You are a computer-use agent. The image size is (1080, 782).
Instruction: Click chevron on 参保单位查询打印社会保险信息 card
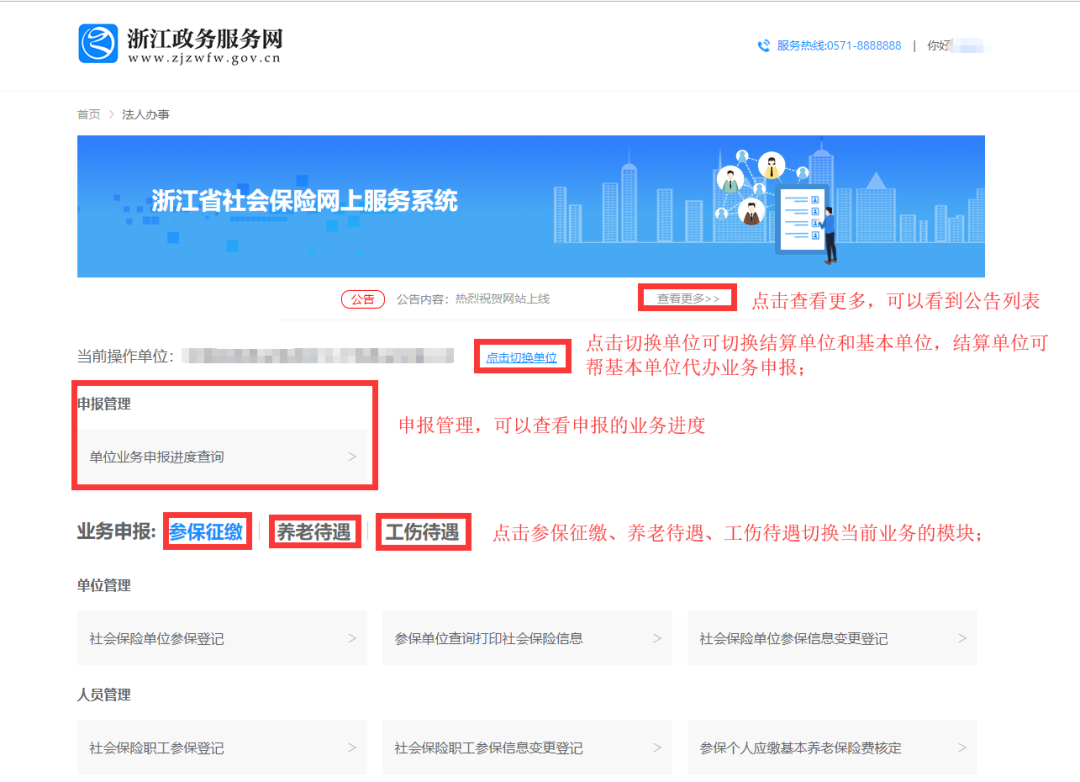[x=657, y=639]
